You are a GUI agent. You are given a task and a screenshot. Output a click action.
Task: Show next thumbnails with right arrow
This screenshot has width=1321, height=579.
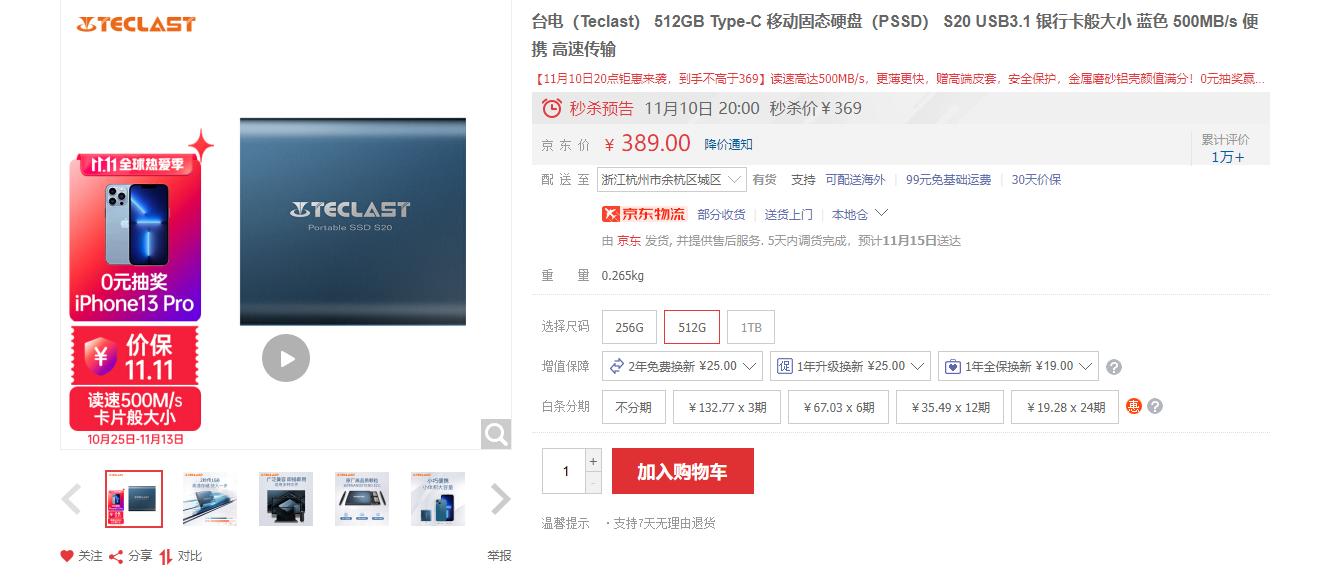(x=501, y=499)
